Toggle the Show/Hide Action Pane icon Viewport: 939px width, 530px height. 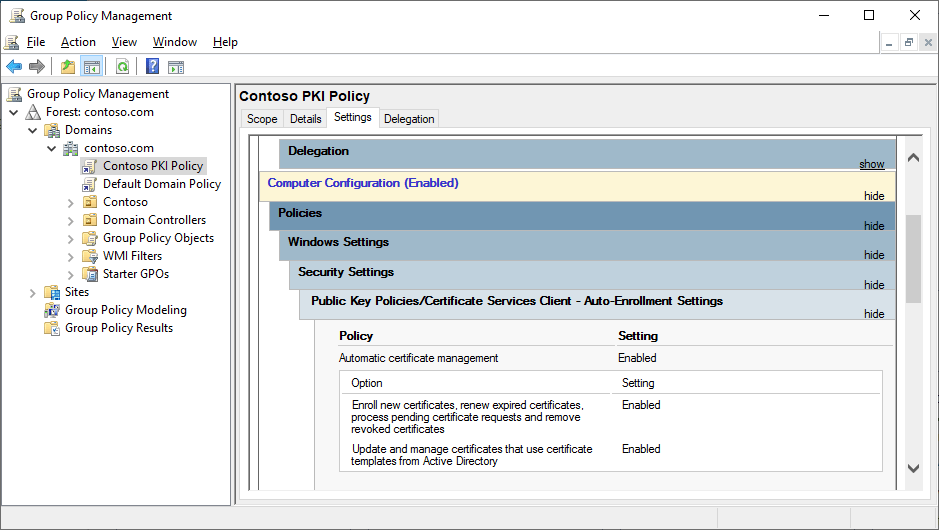[x=176, y=67]
